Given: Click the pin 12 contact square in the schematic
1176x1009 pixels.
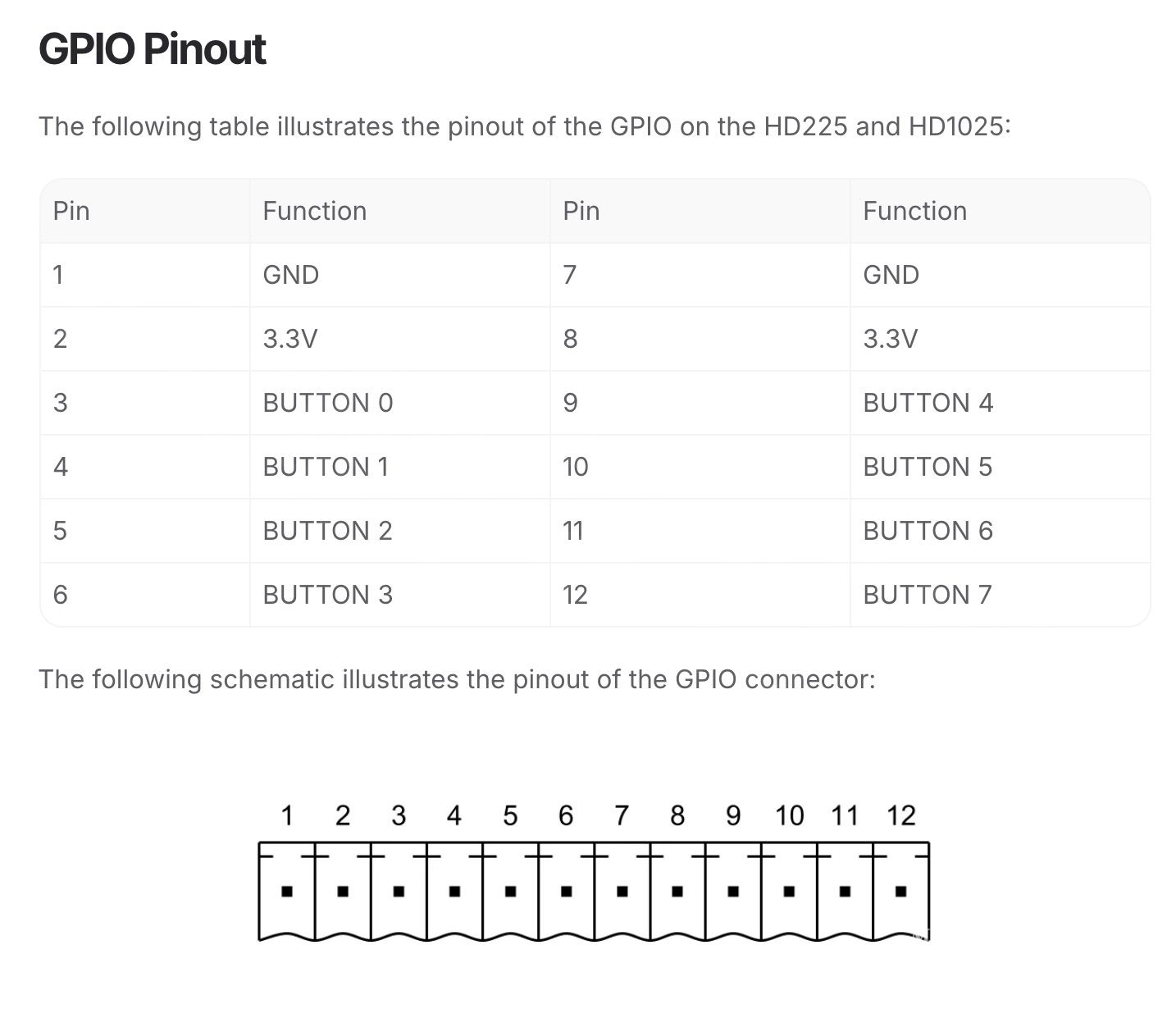Looking at the screenshot, I should (x=900, y=891).
